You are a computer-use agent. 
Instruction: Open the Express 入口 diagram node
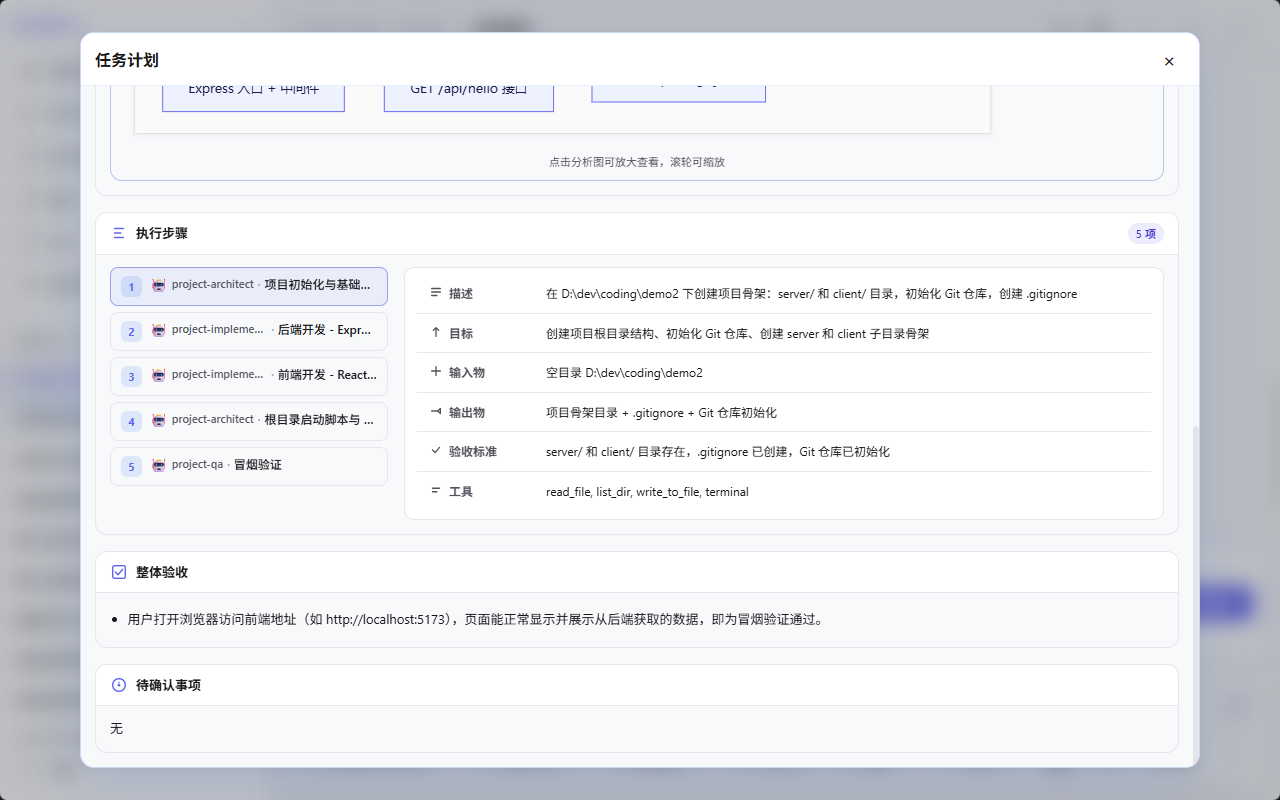coord(253,98)
